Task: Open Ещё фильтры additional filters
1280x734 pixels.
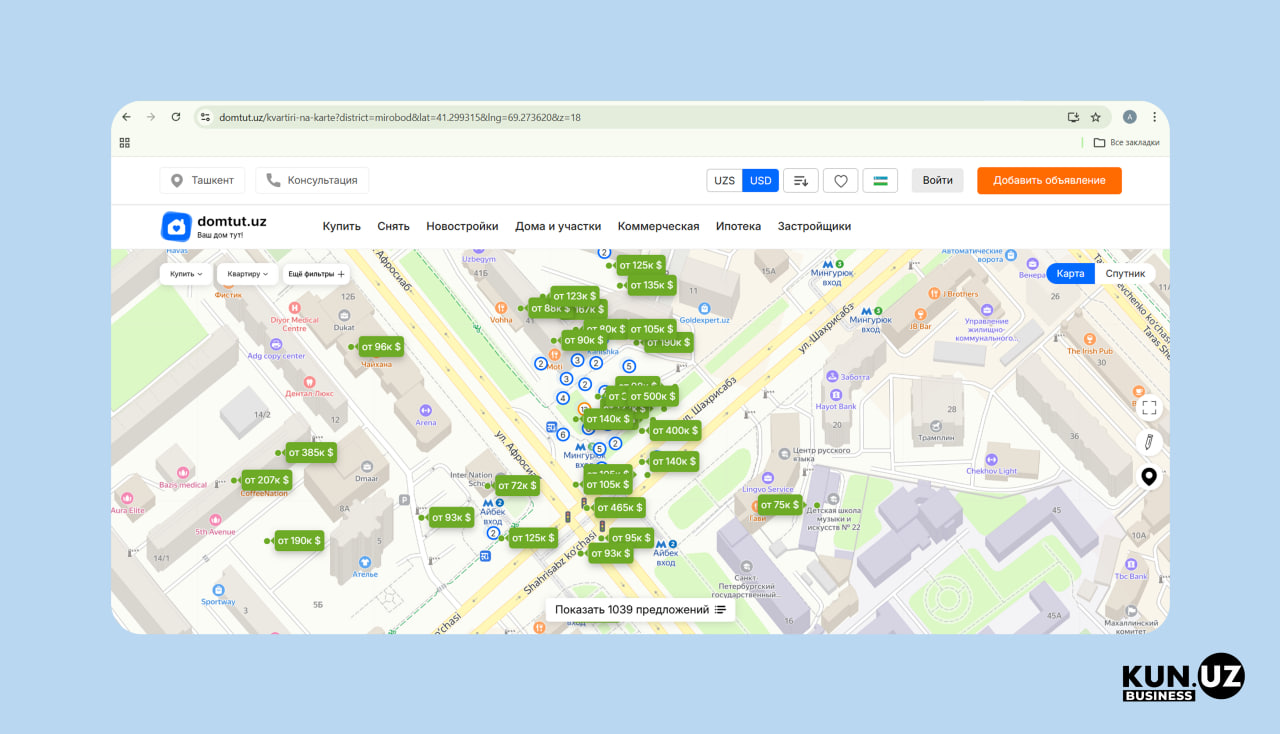Action: 316,274
